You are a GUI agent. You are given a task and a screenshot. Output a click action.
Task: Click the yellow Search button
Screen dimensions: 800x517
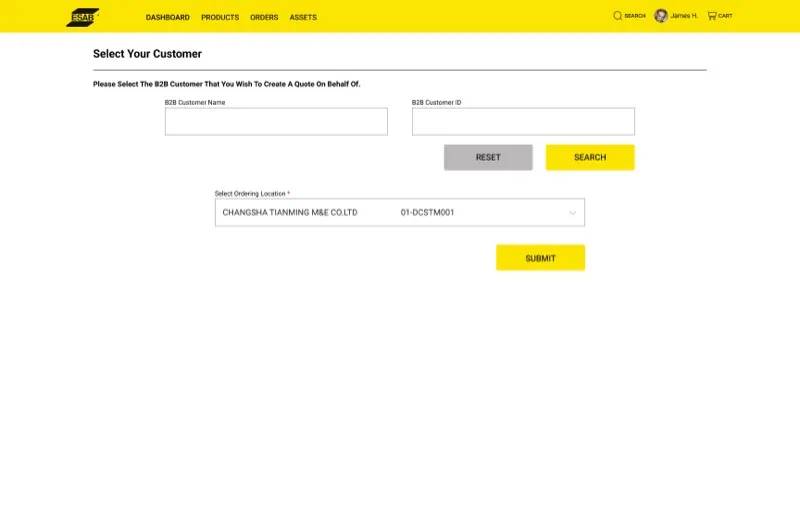590,157
